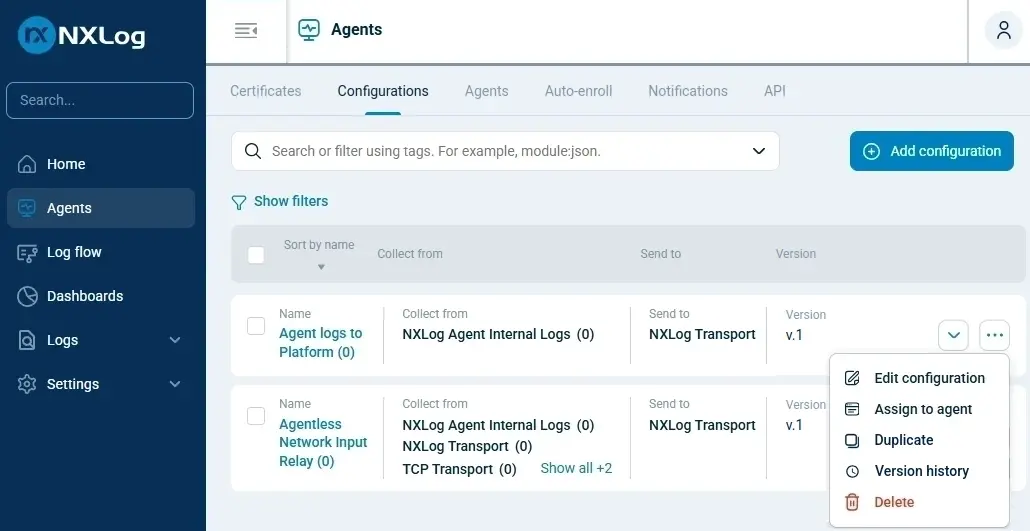Toggle the select-all checkbox in table header

(256, 255)
